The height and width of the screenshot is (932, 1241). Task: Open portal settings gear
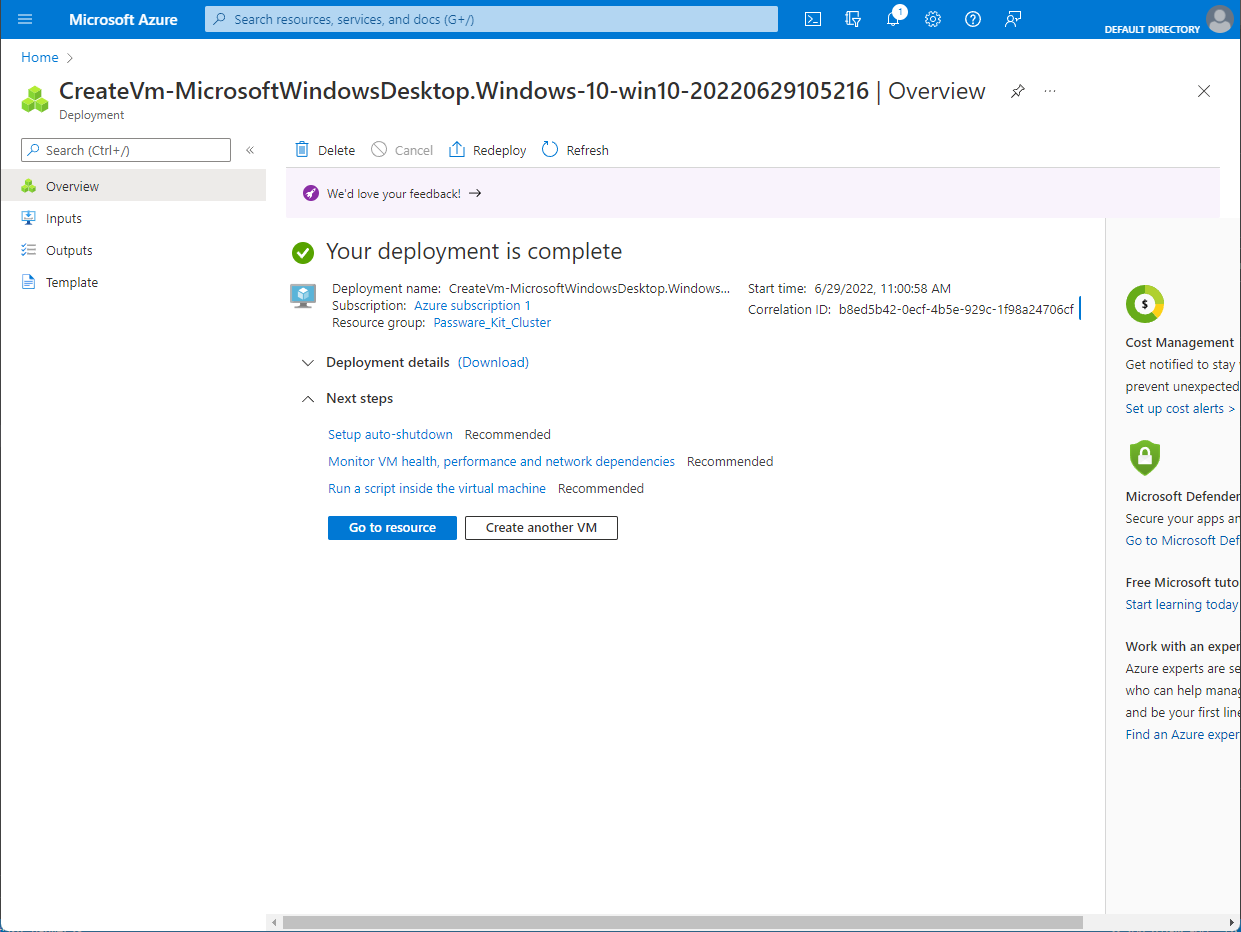pyautogui.click(x=933, y=19)
